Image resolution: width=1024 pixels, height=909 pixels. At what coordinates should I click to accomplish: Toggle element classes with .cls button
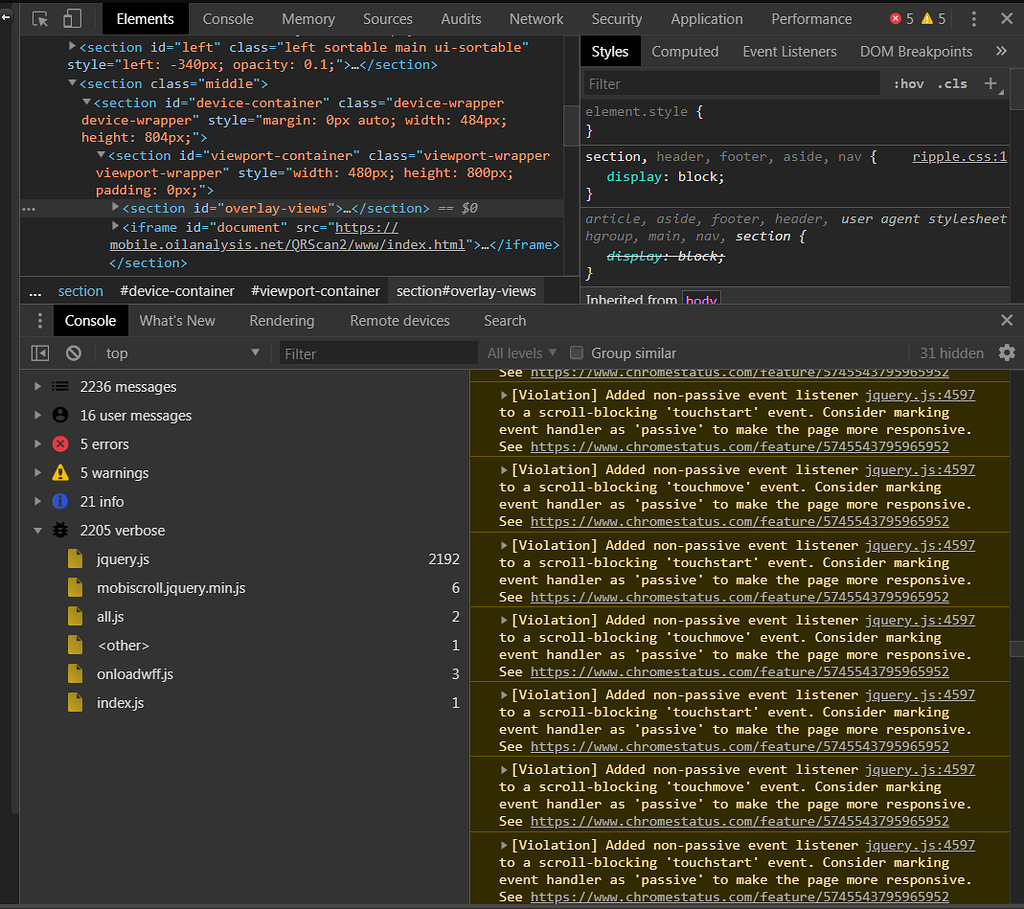pyautogui.click(x=955, y=84)
